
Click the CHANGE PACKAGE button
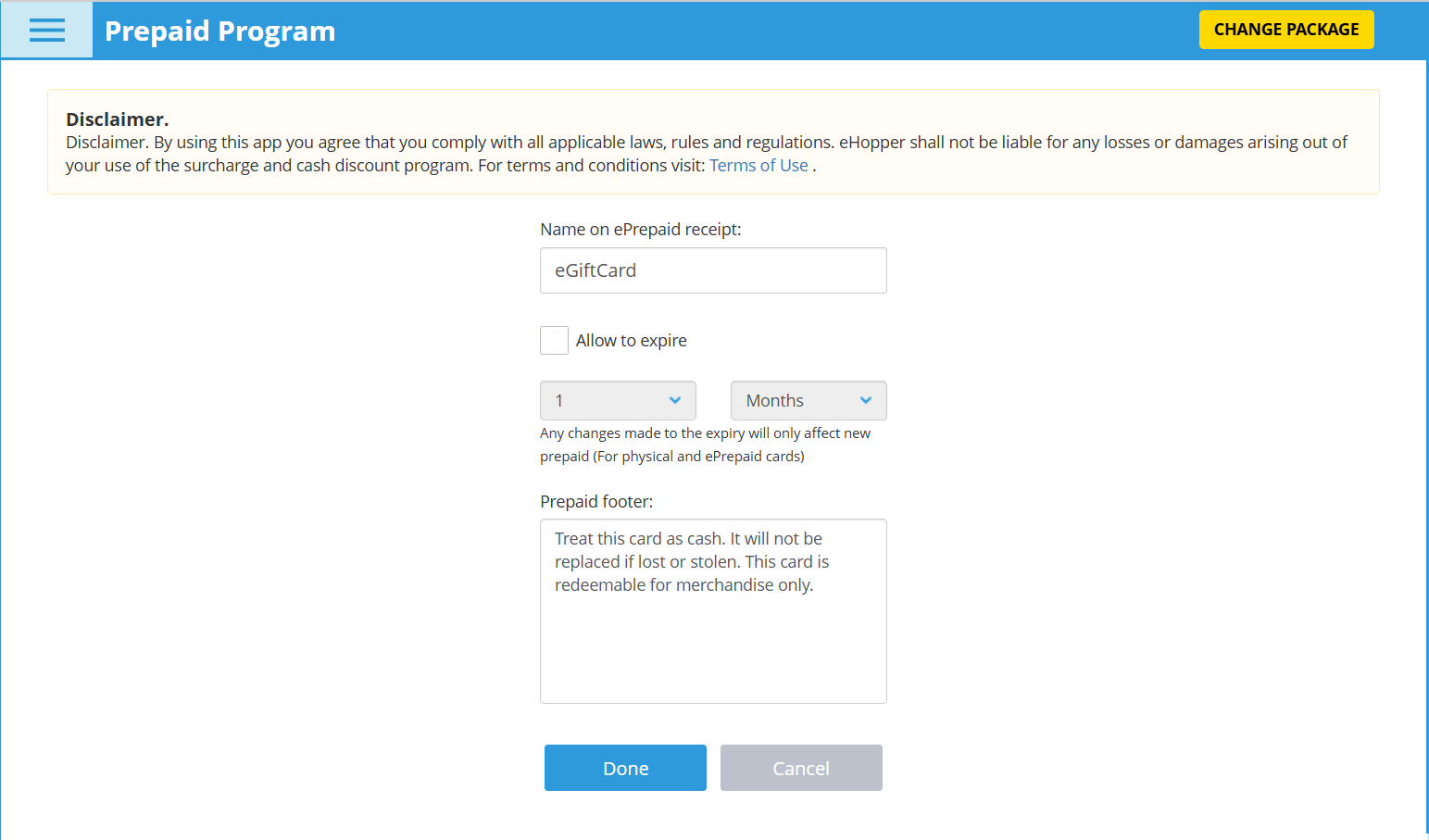coord(1286,30)
